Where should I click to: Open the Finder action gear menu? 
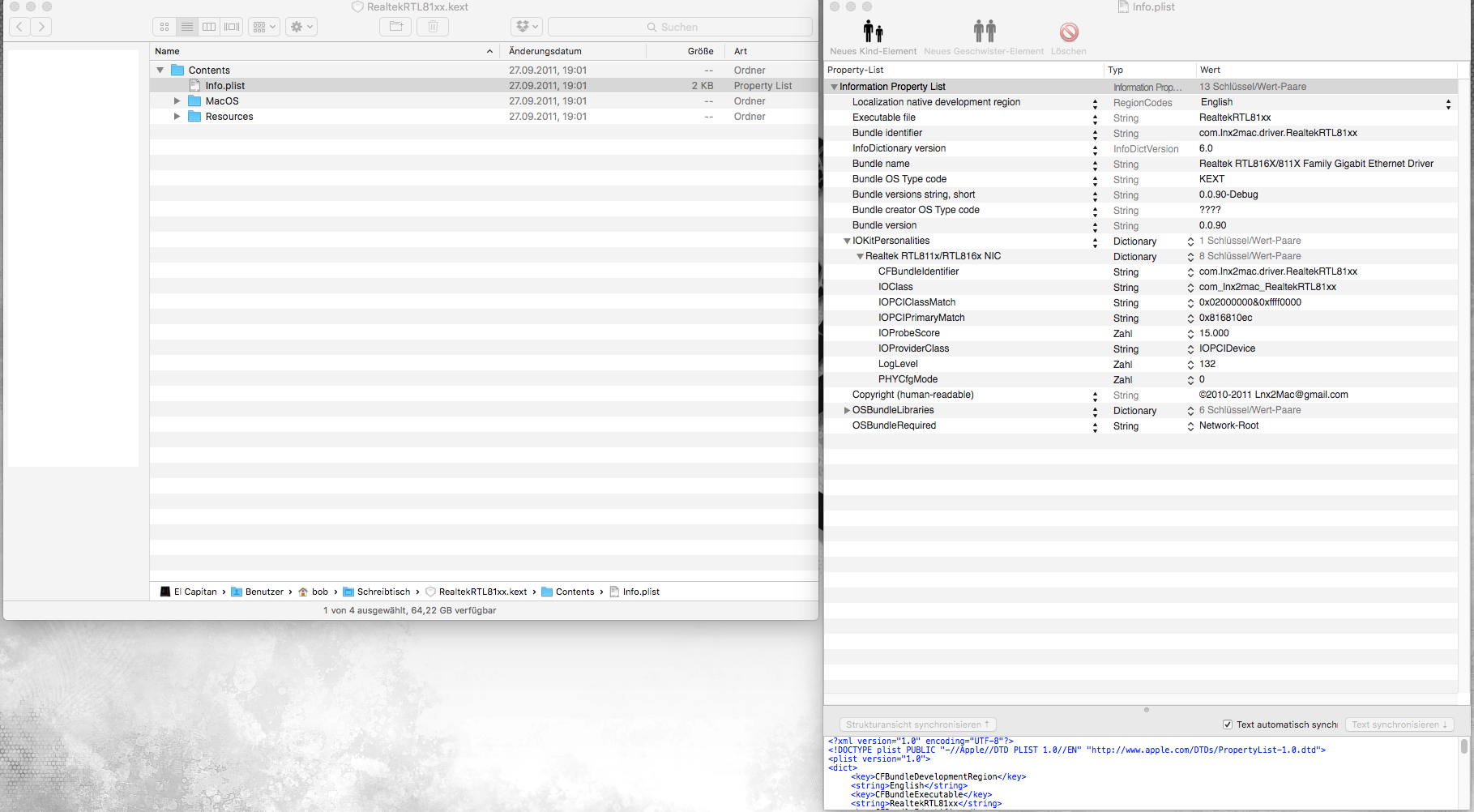(301, 27)
